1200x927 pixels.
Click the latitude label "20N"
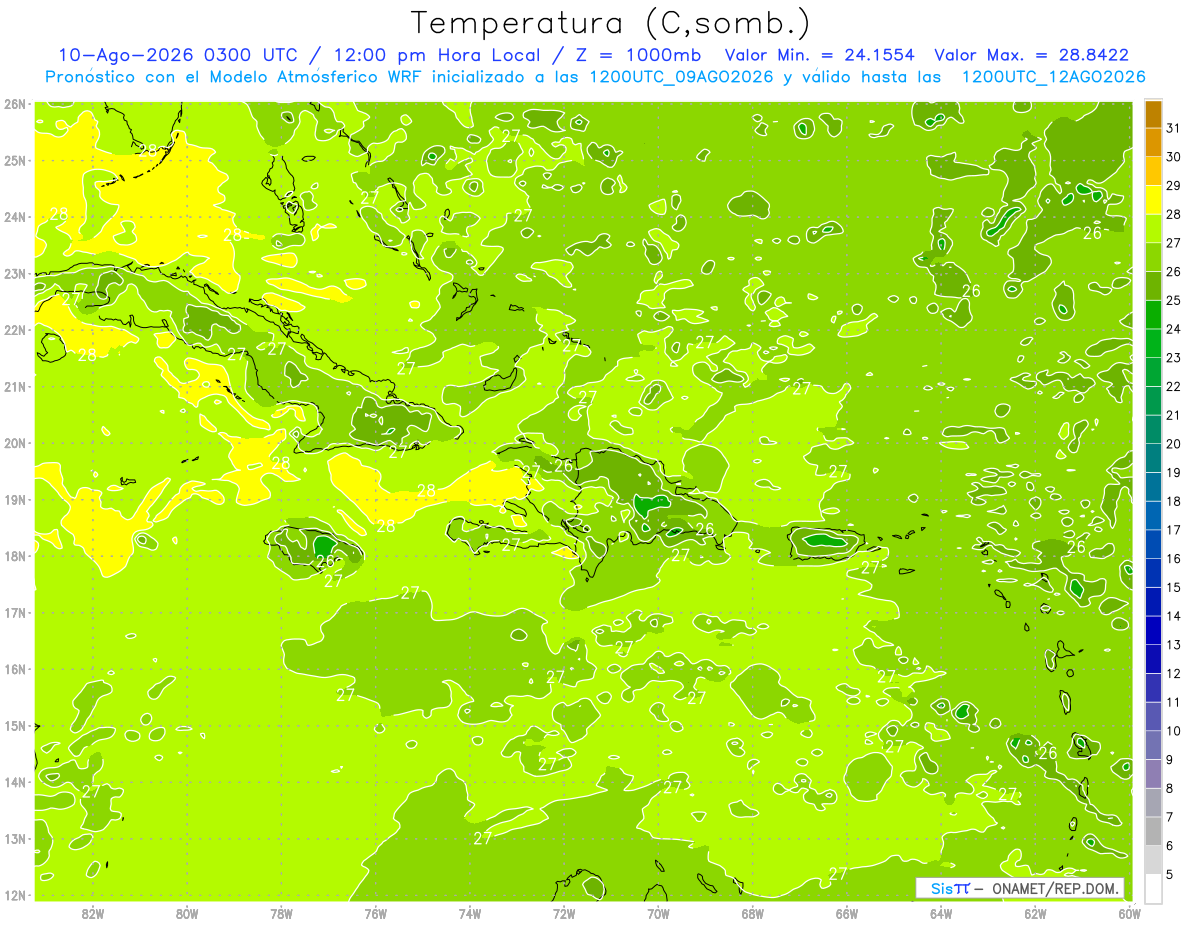[15, 443]
